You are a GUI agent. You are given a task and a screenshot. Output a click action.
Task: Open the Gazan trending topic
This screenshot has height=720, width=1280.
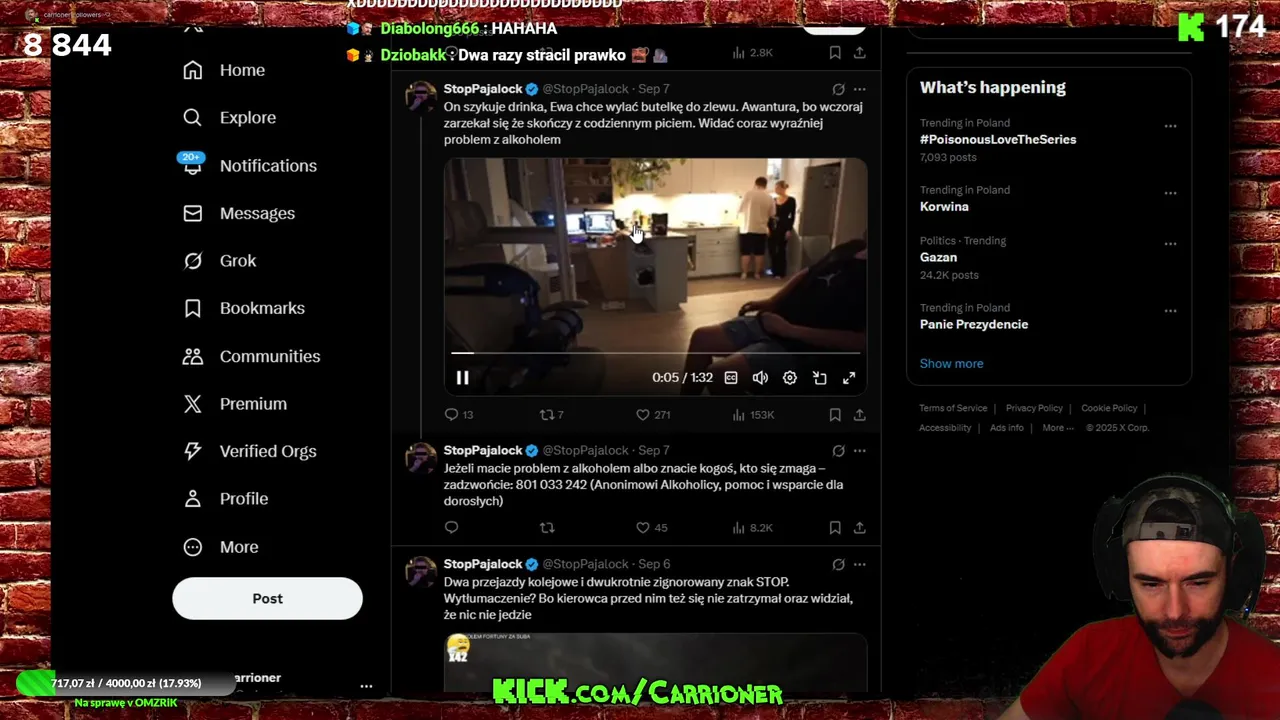(938, 257)
